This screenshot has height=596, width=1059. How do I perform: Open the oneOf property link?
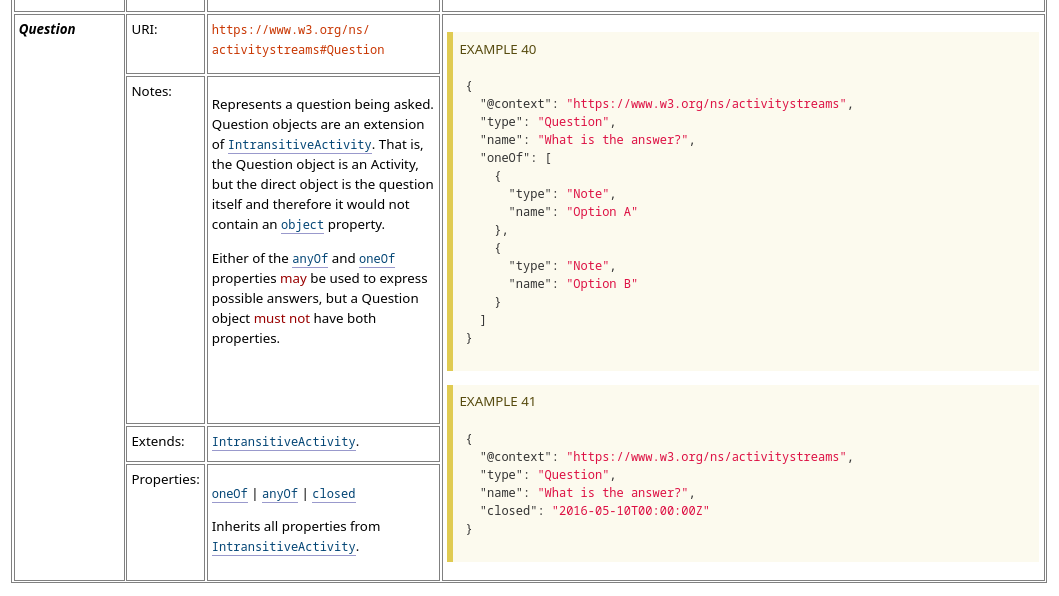pos(230,494)
